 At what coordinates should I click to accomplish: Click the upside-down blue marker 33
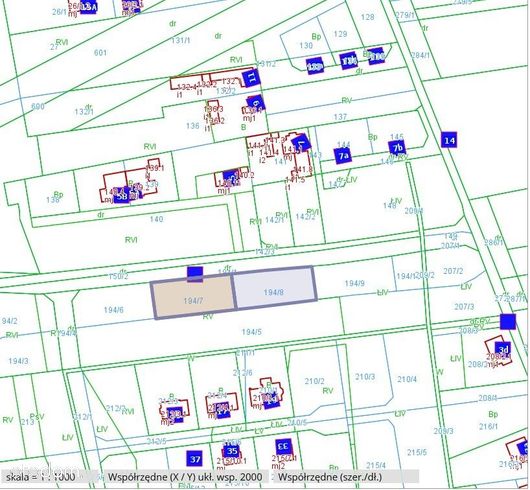(x=283, y=447)
